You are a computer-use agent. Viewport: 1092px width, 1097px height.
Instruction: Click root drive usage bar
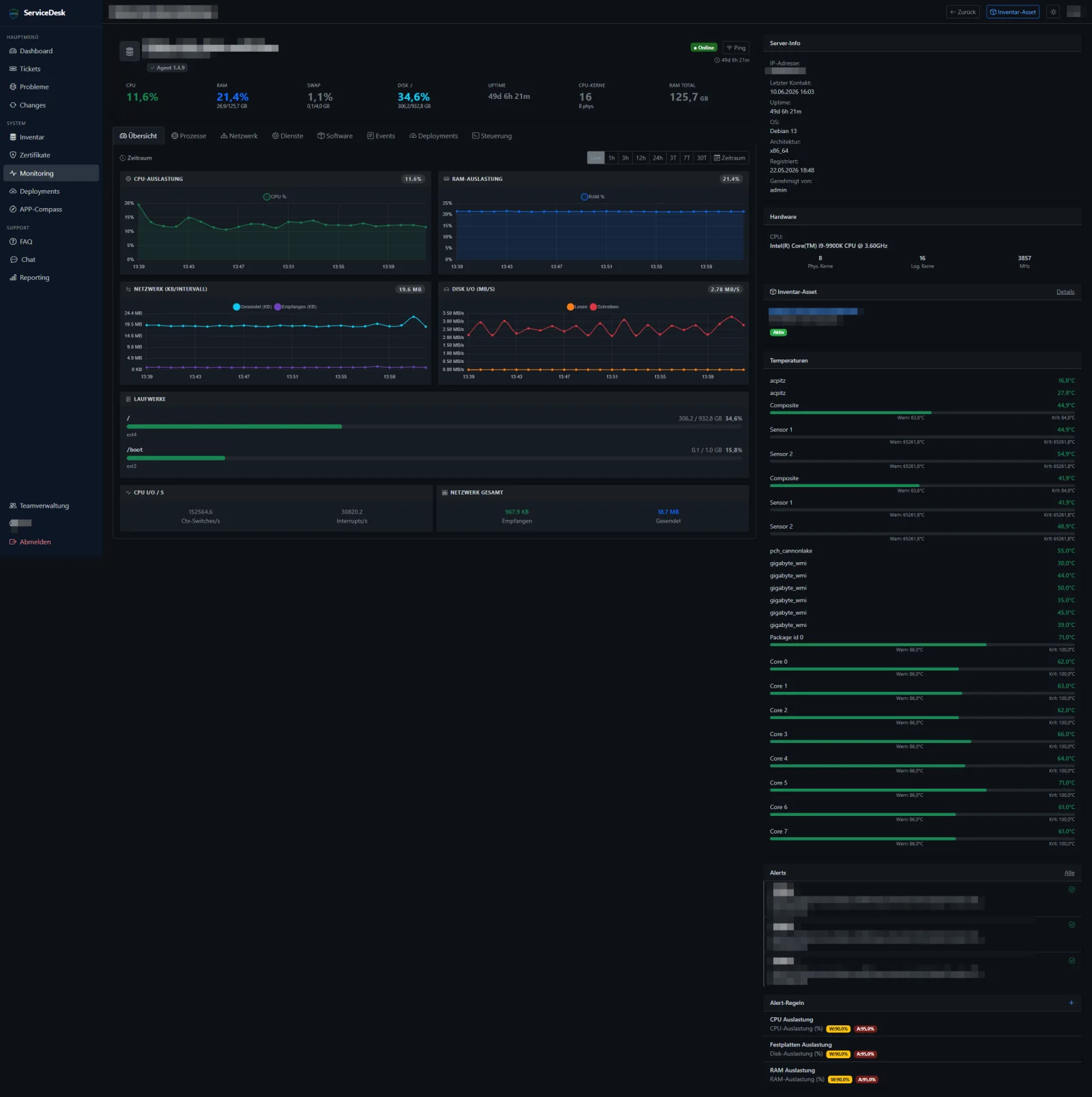(434, 426)
